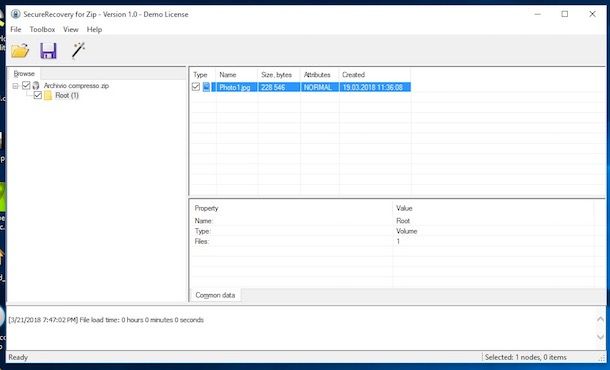Click the SecureRecovery app icon in title bar

[x=16, y=14]
